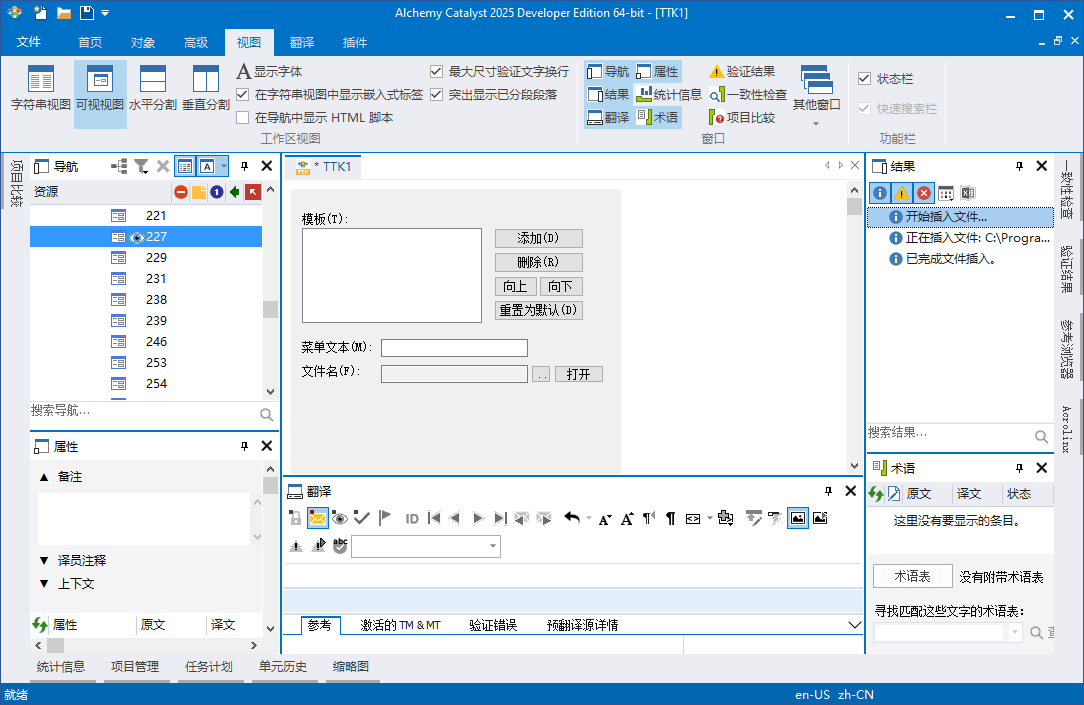
Task: Switch to the 对象 ribbon tab
Action: point(143,42)
